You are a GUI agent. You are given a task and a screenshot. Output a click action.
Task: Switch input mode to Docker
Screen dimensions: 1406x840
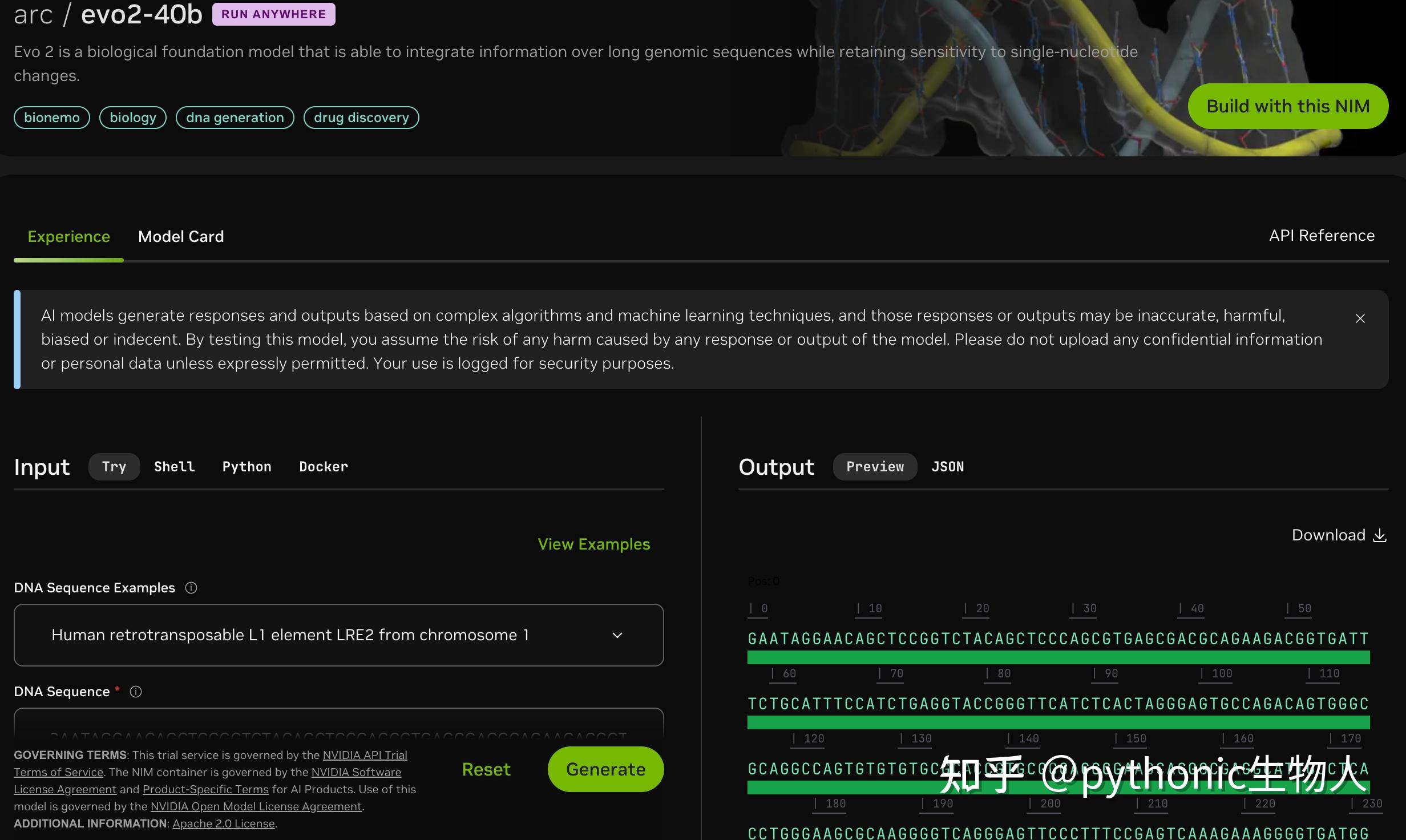pos(324,467)
